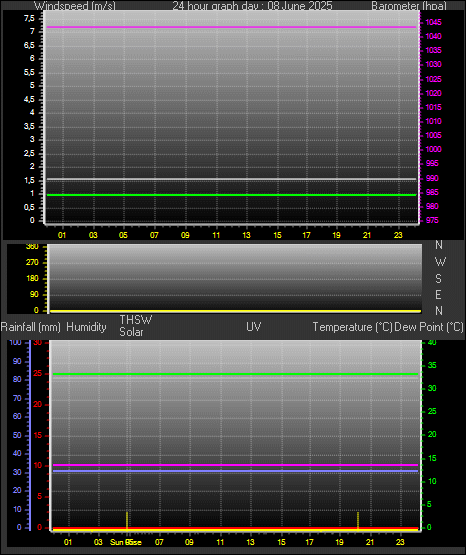Select the magenta barometer line in the top graph
The image size is (466, 555).
(x=231, y=27)
